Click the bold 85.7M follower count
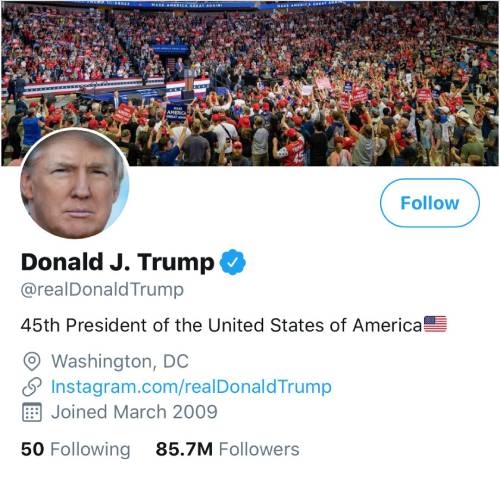 [x=184, y=449]
